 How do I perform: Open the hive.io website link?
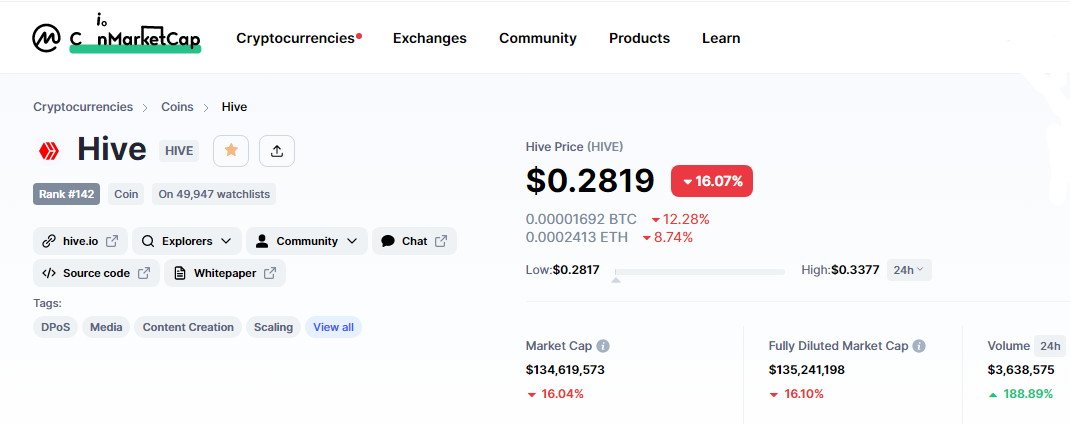click(80, 241)
